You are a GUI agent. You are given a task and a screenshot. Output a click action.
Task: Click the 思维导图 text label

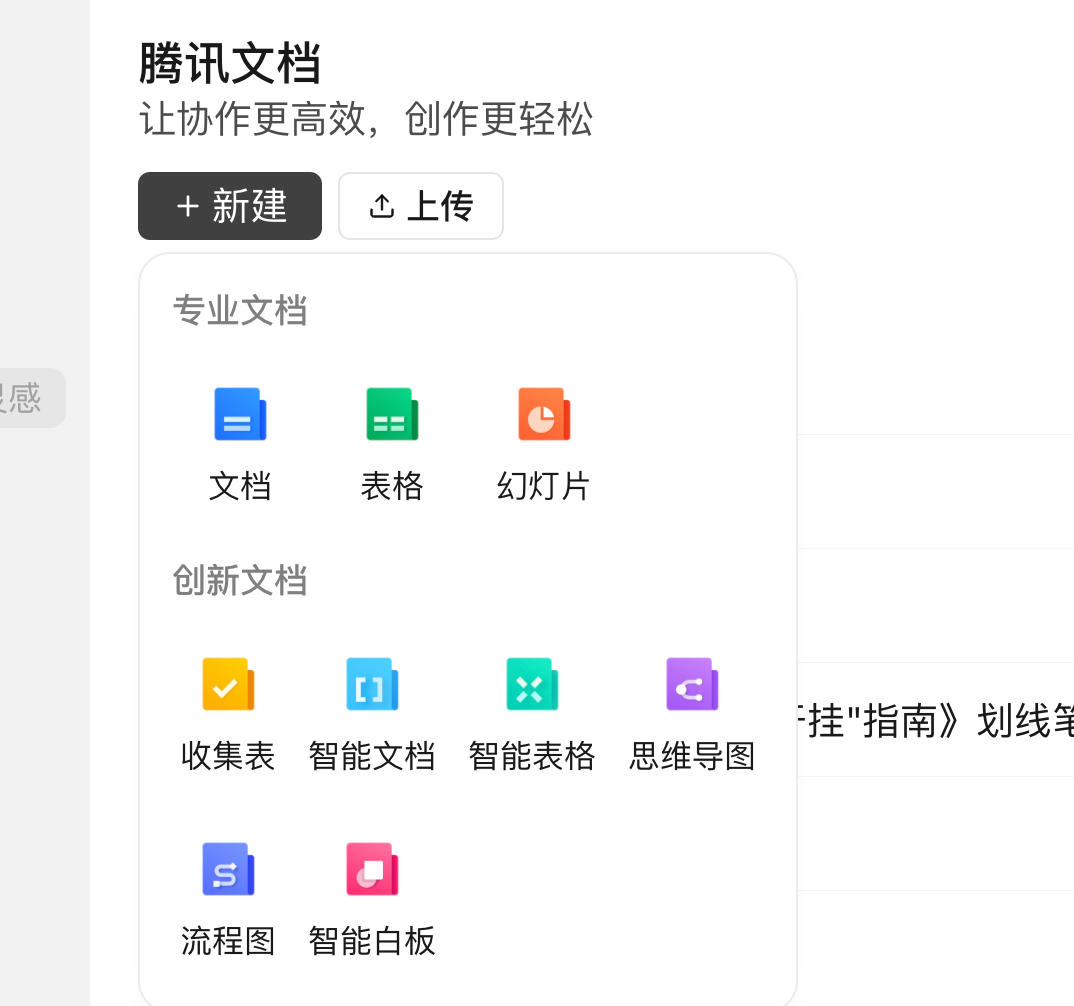point(692,756)
